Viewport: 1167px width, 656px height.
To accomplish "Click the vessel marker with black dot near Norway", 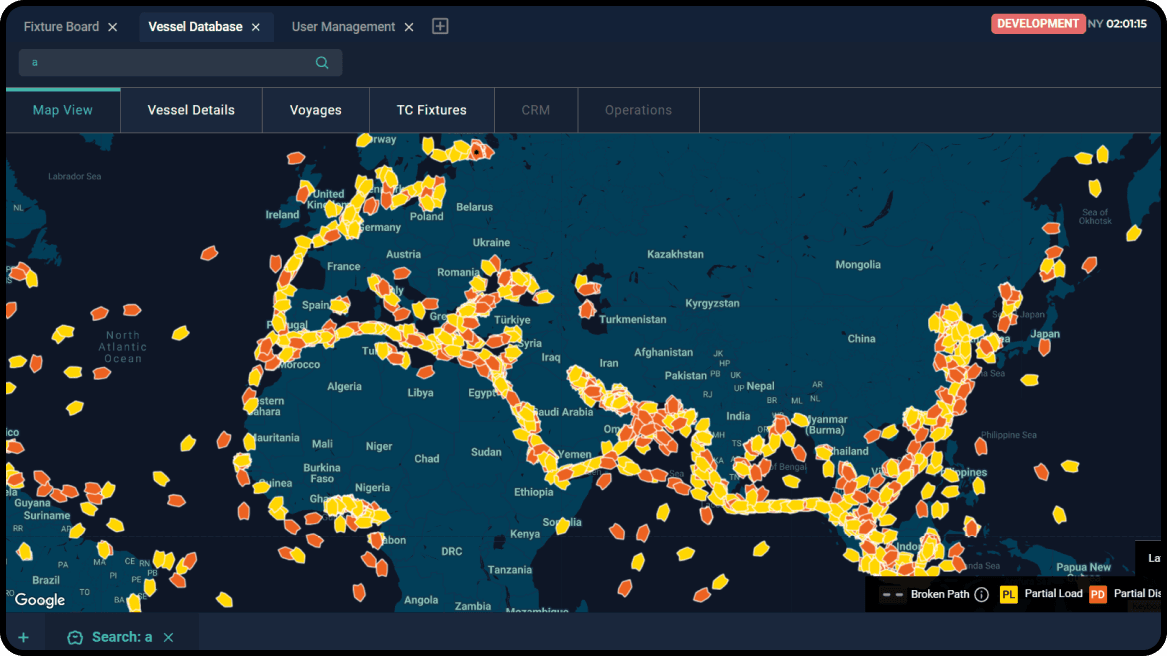I will click(x=477, y=152).
